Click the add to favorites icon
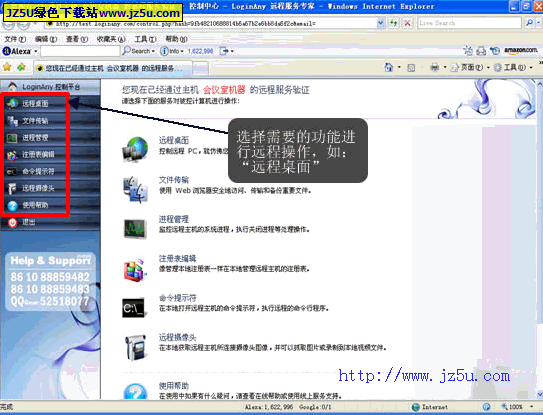This screenshot has width=543, height=415. tap(21, 67)
